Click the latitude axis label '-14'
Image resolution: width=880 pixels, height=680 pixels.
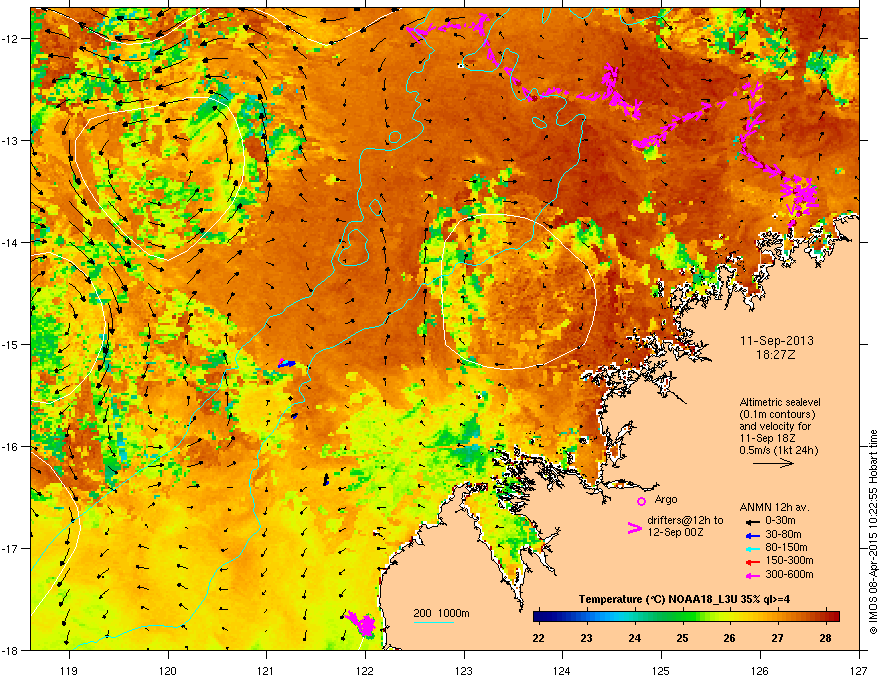pos(10,242)
